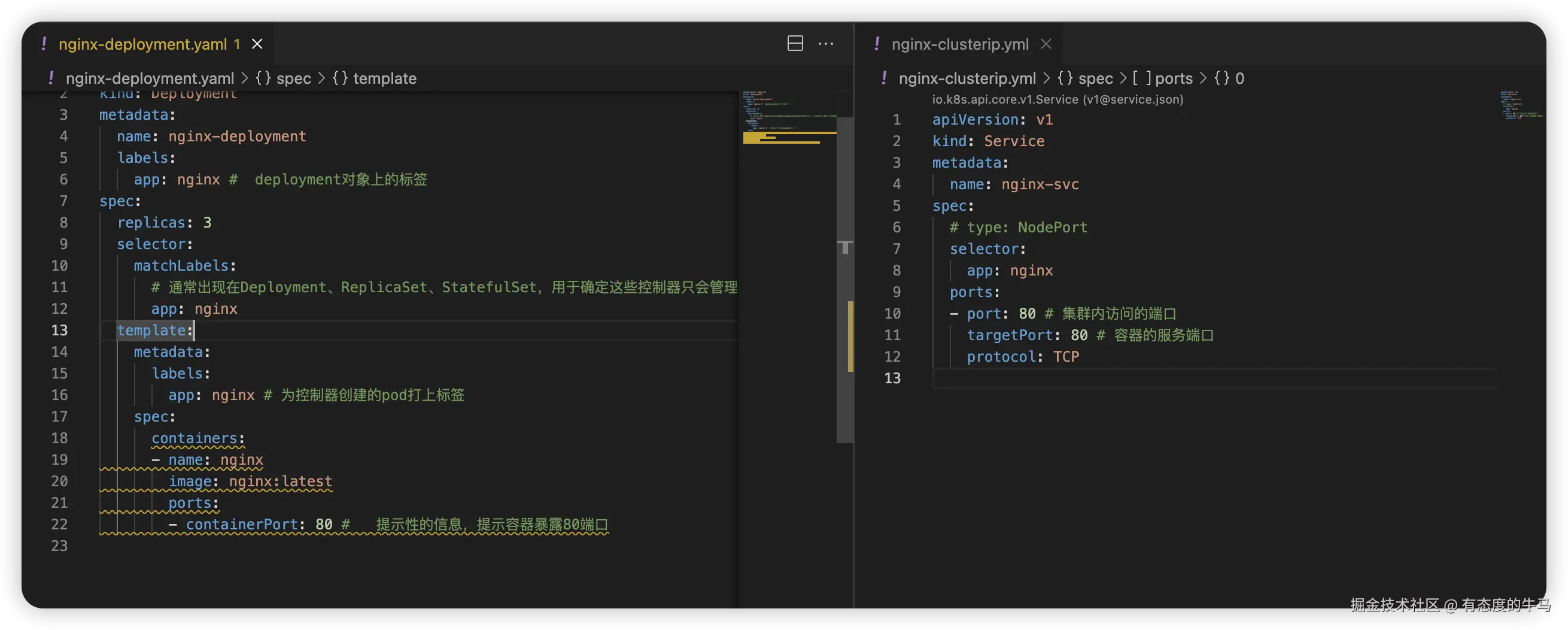Click line number 22 in the left gutter
1568x630 pixels.
point(60,525)
